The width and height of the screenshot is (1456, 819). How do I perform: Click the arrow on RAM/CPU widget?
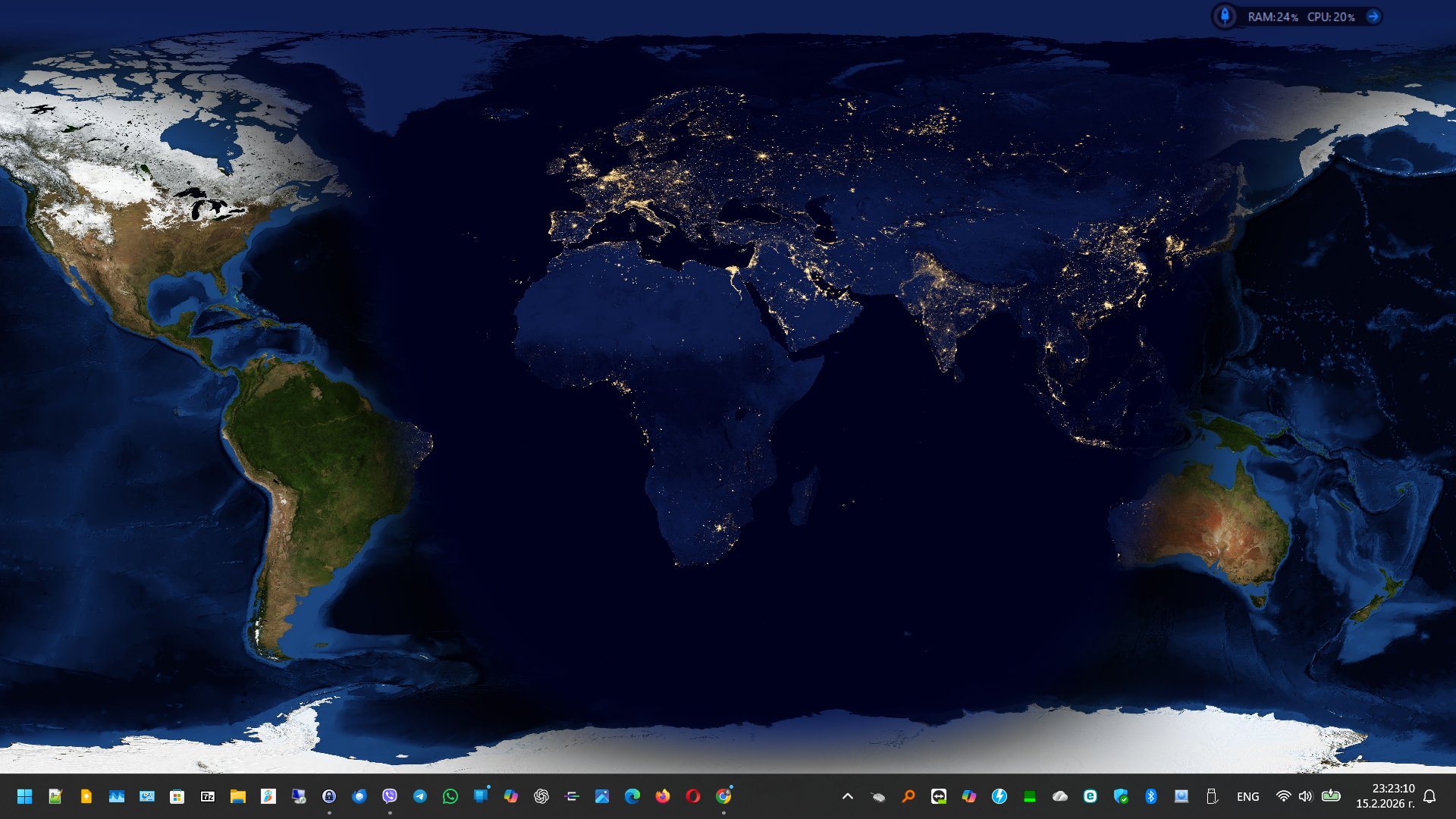point(1373,17)
